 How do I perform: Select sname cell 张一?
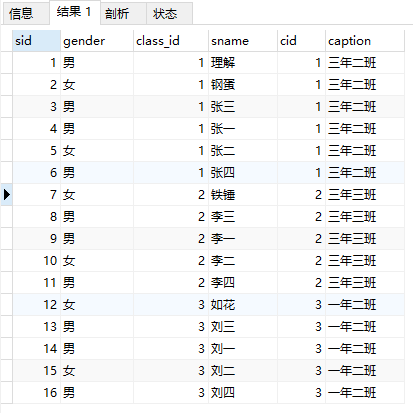click(x=243, y=128)
